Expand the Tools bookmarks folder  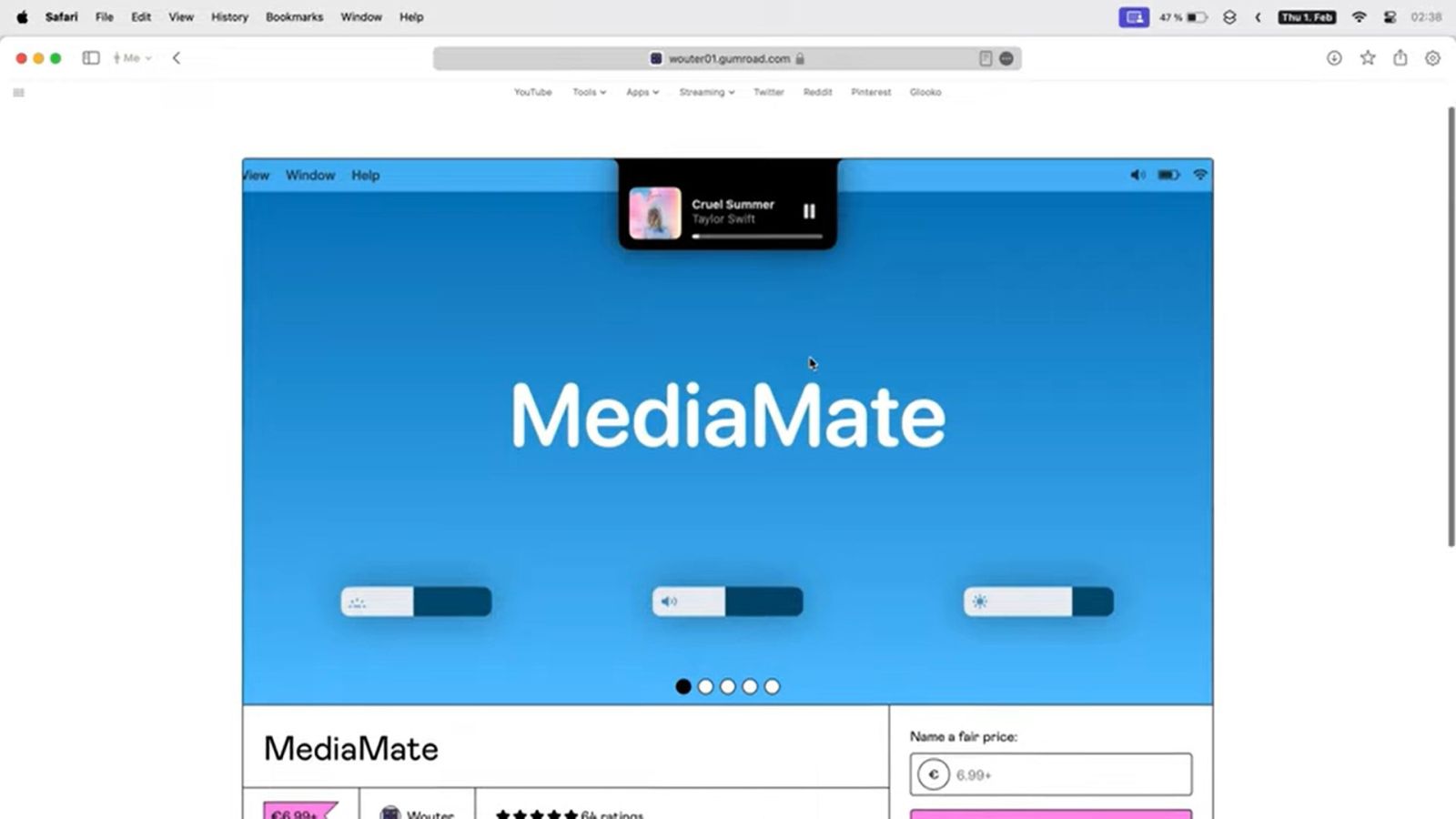[589, 92]
